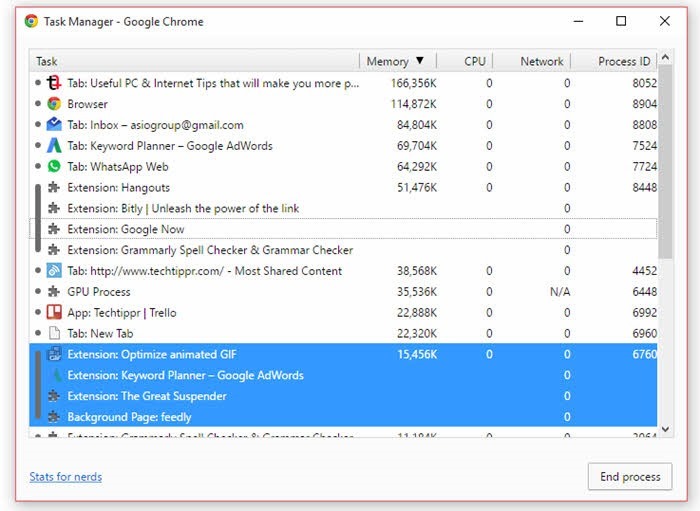Select Extension: Hangouts row

tap(343, 187)
